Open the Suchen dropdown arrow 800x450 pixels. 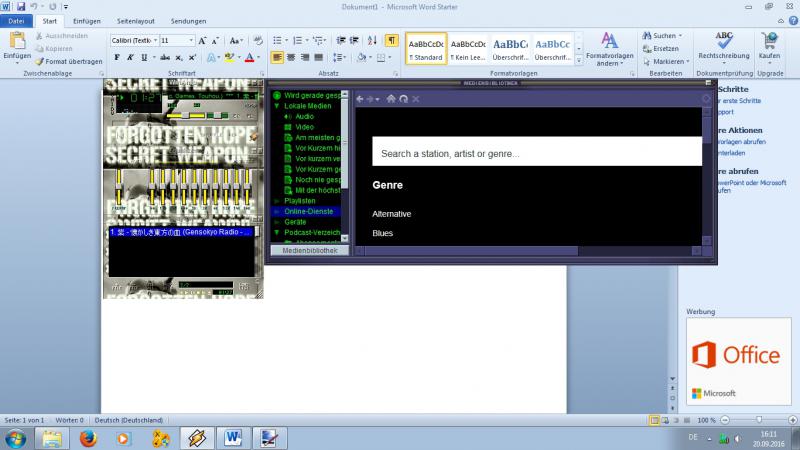pos(681,36)
